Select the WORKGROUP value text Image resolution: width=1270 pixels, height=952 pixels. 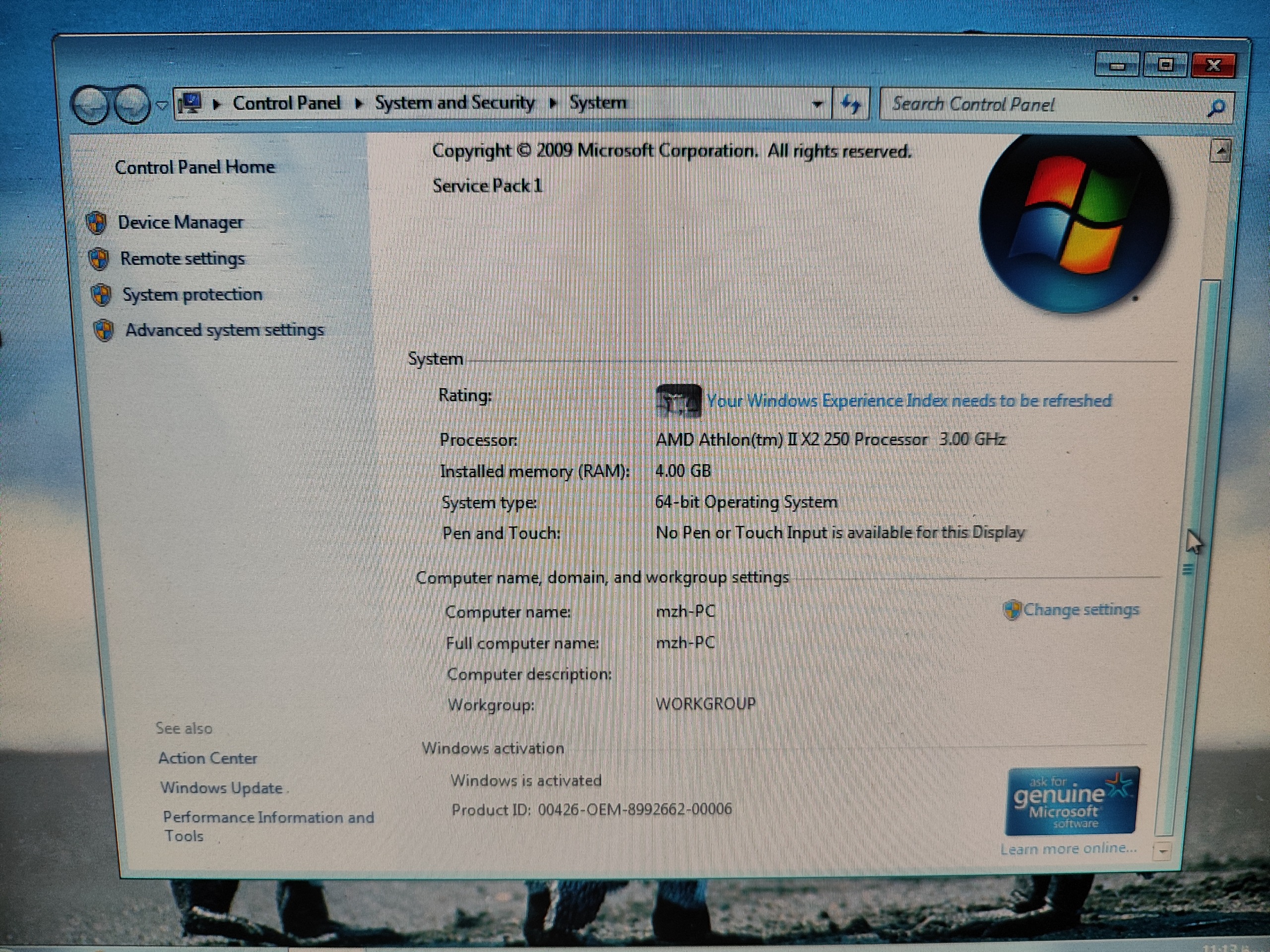[705, 704]
